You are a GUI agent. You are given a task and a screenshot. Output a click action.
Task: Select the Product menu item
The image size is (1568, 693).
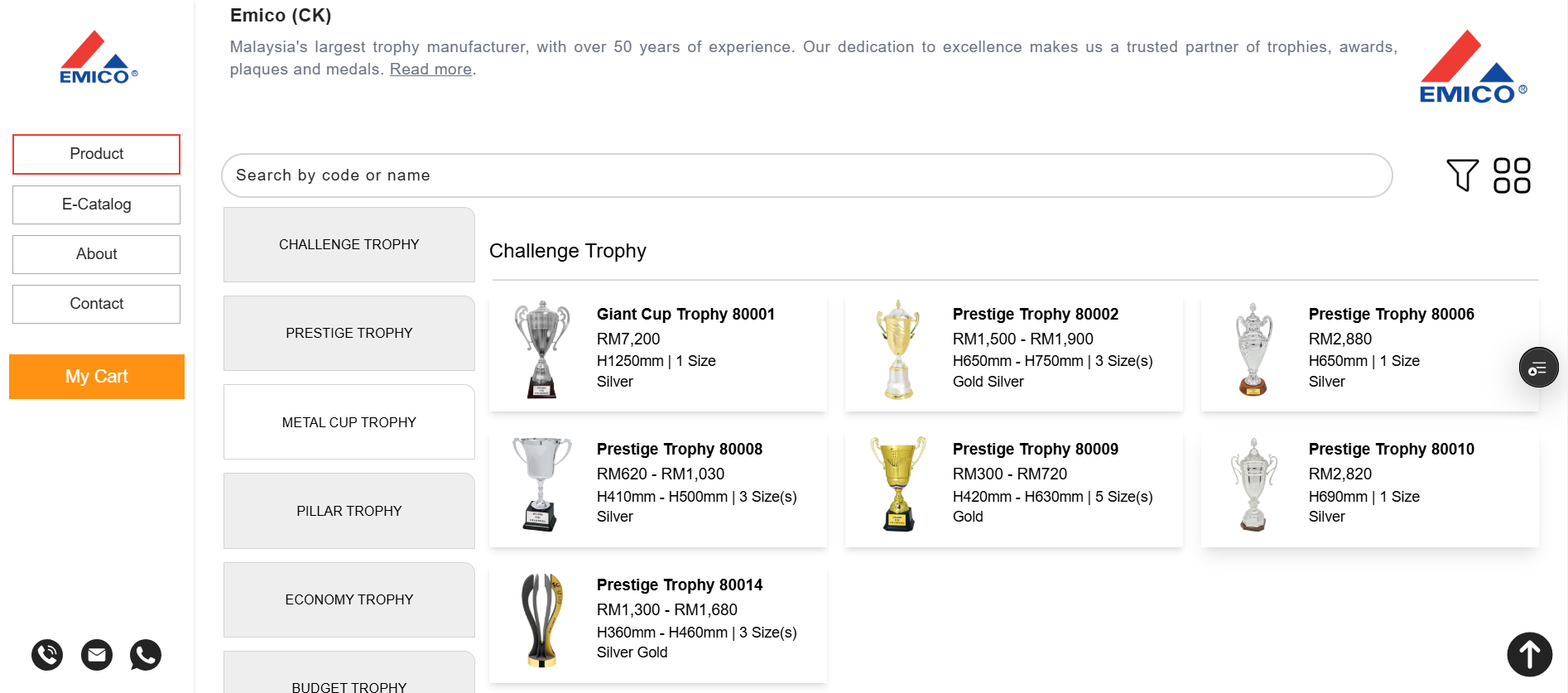coord(97,154)
